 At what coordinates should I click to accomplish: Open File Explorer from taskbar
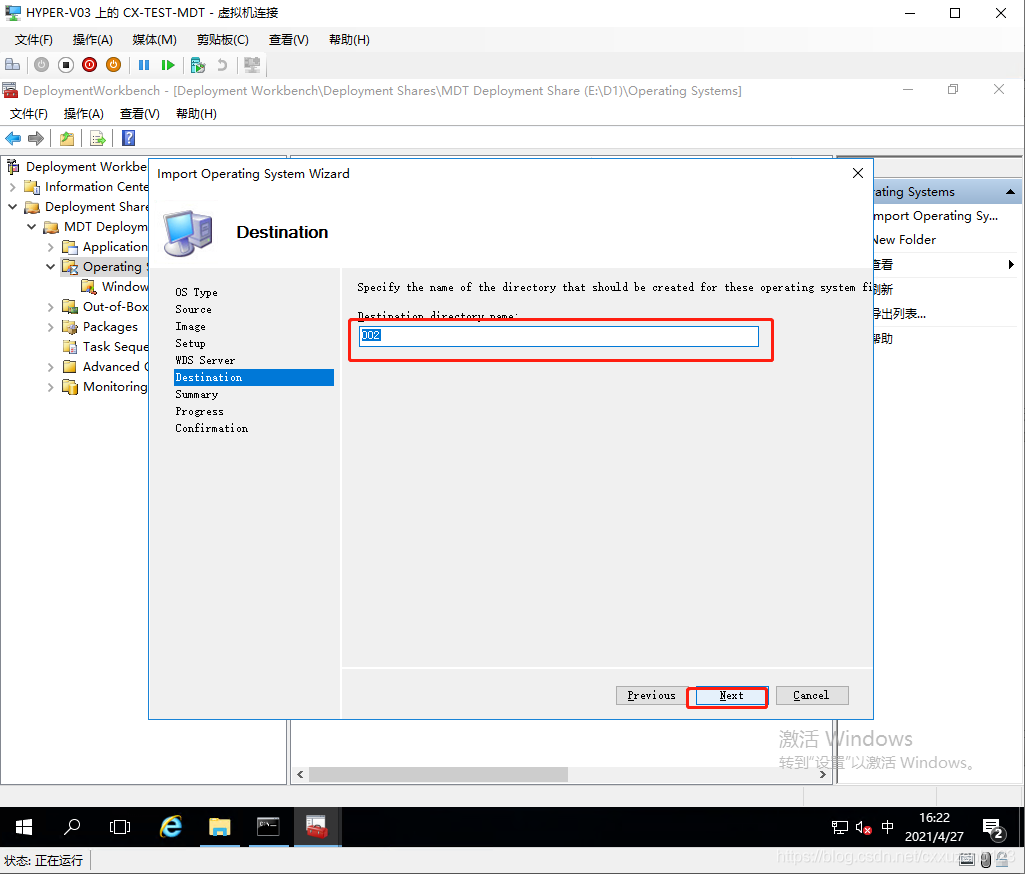point(220,827)
